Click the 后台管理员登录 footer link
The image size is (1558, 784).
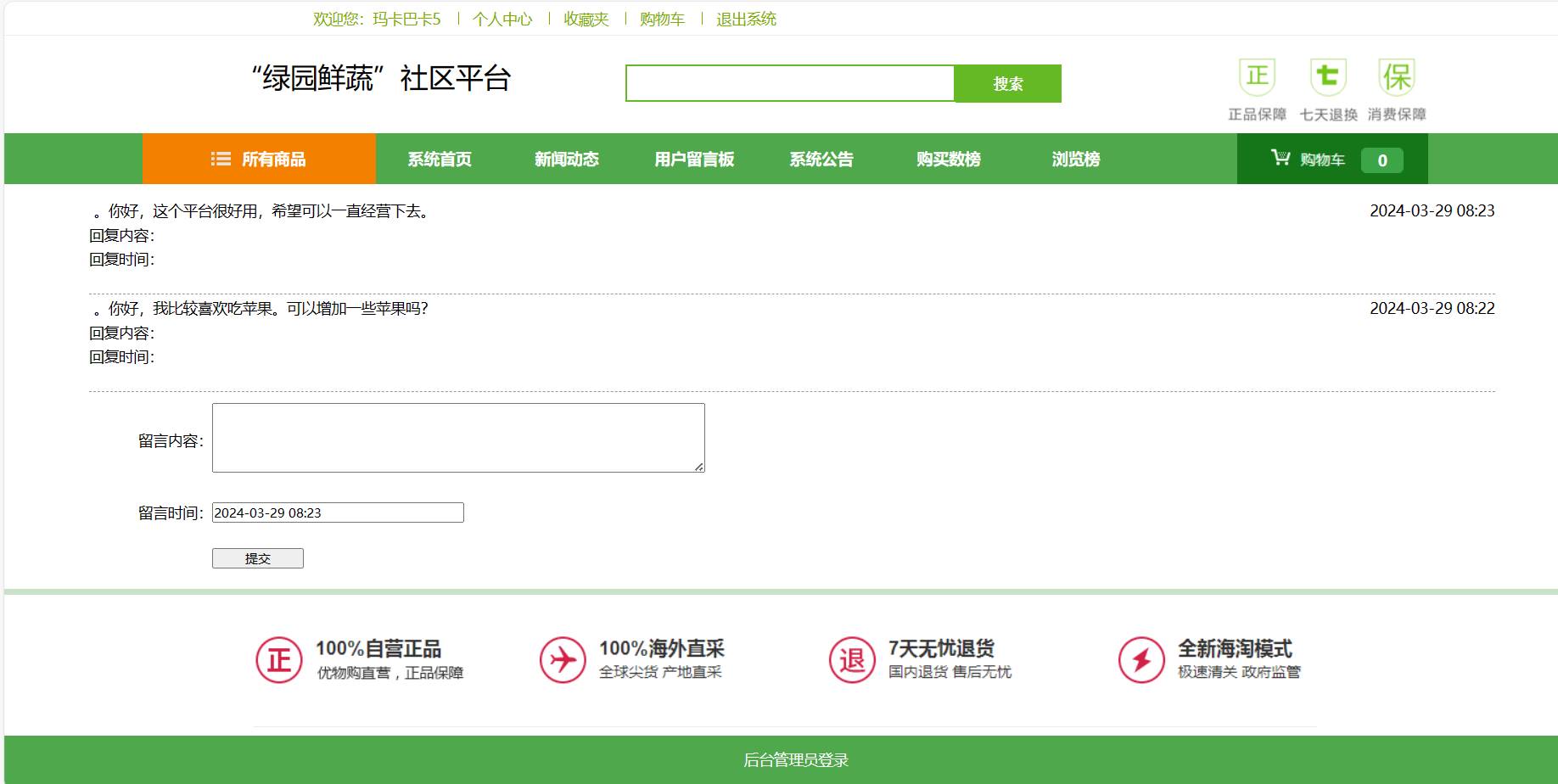coord(796,760)
